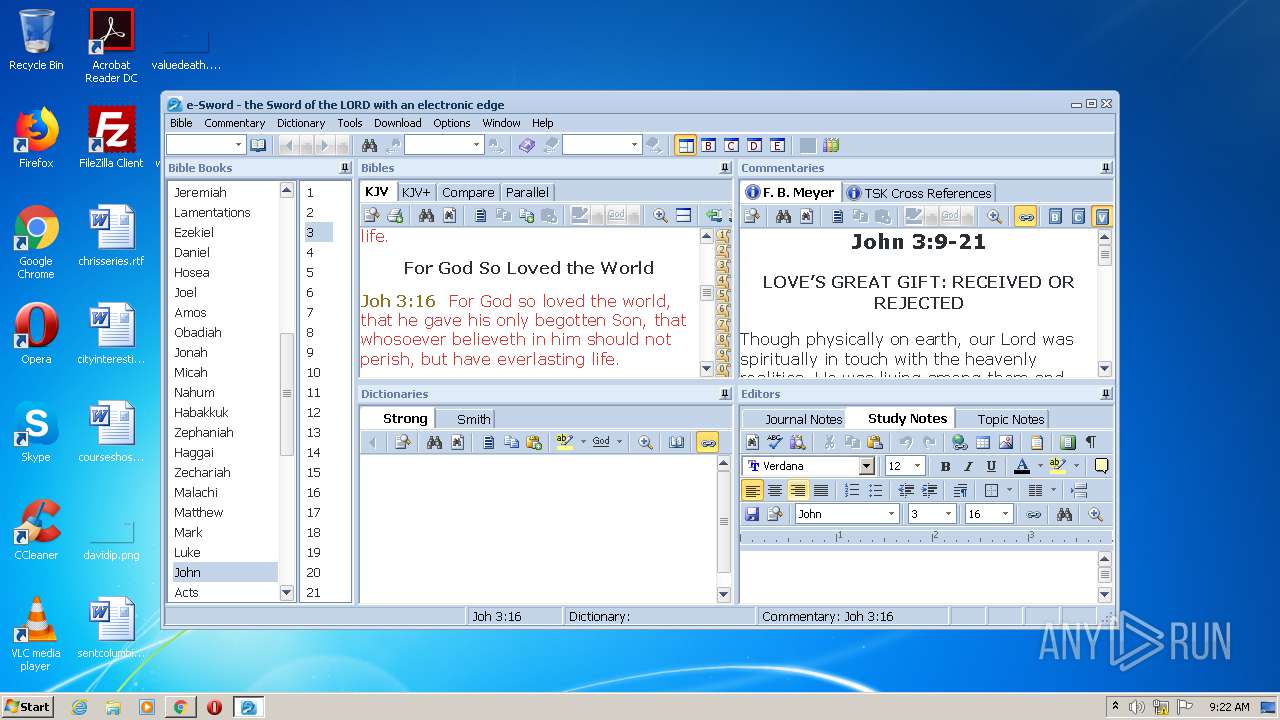Open the Commentary menu
The width and height of the screenshot is (1280, 720).
[235, 123]
